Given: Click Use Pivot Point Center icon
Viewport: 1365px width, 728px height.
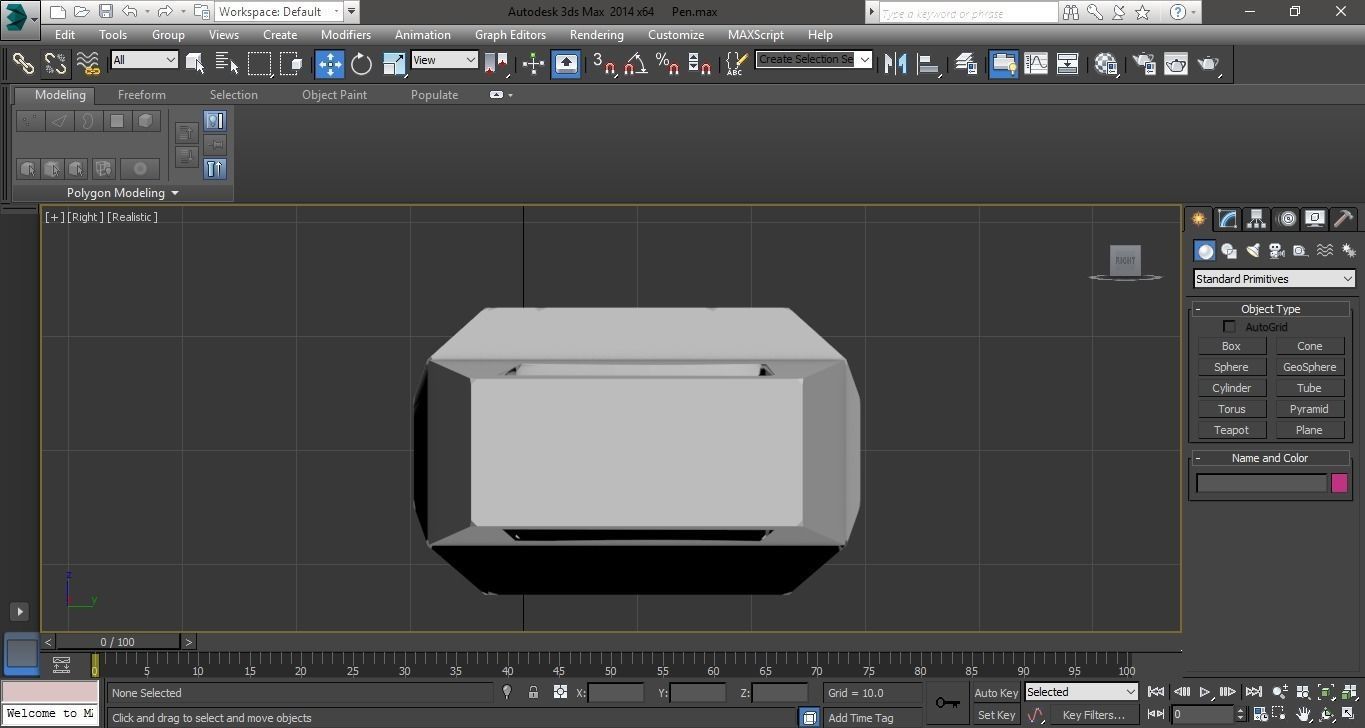Looking at the screenshot, I should coord(497,64).
